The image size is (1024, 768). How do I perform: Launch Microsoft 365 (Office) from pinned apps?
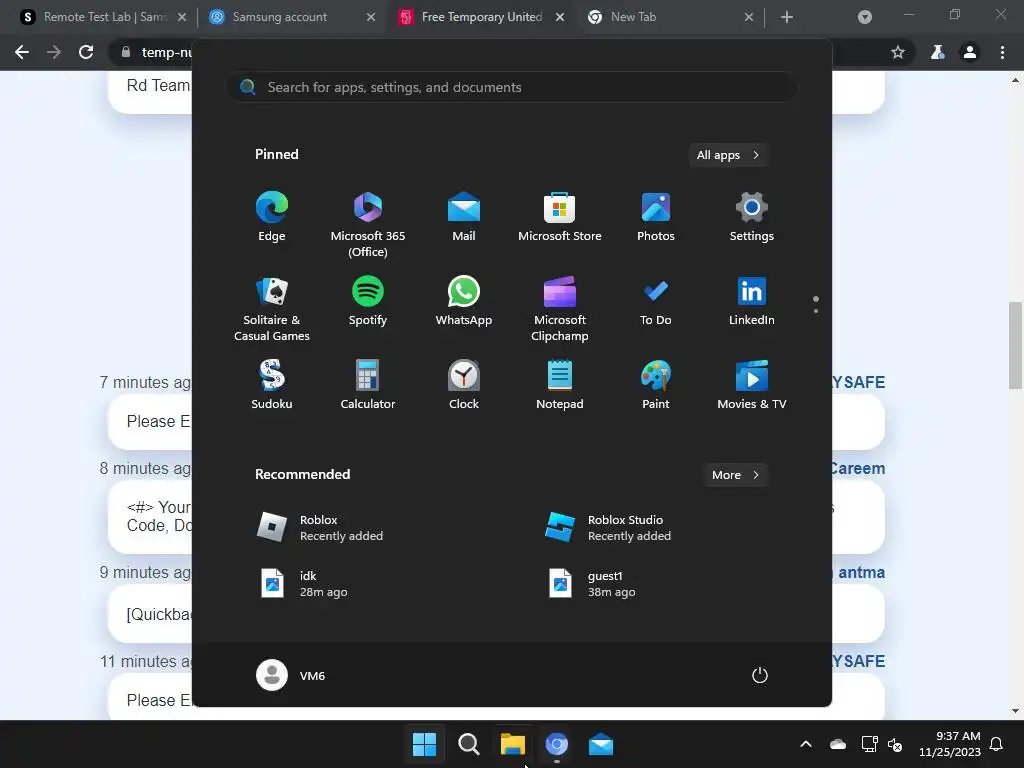(368, 225)
